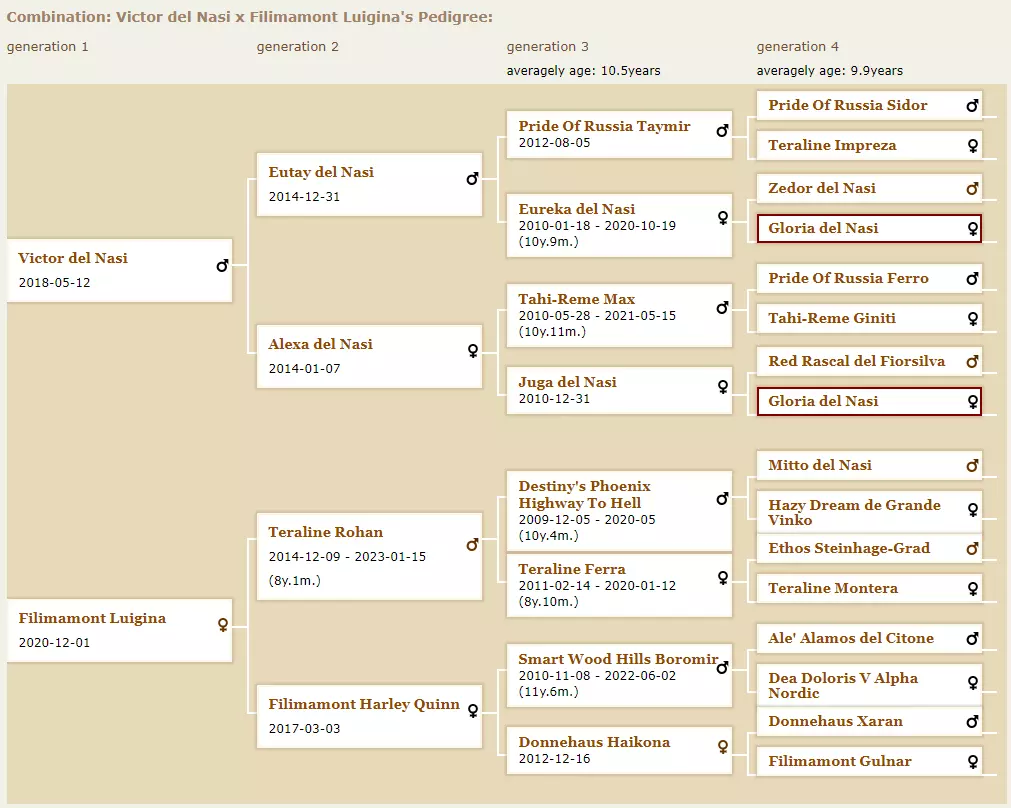Open Smart Wood Hills Boromir link
Viewport: 1011px width, 808px height.
(618, 659)
